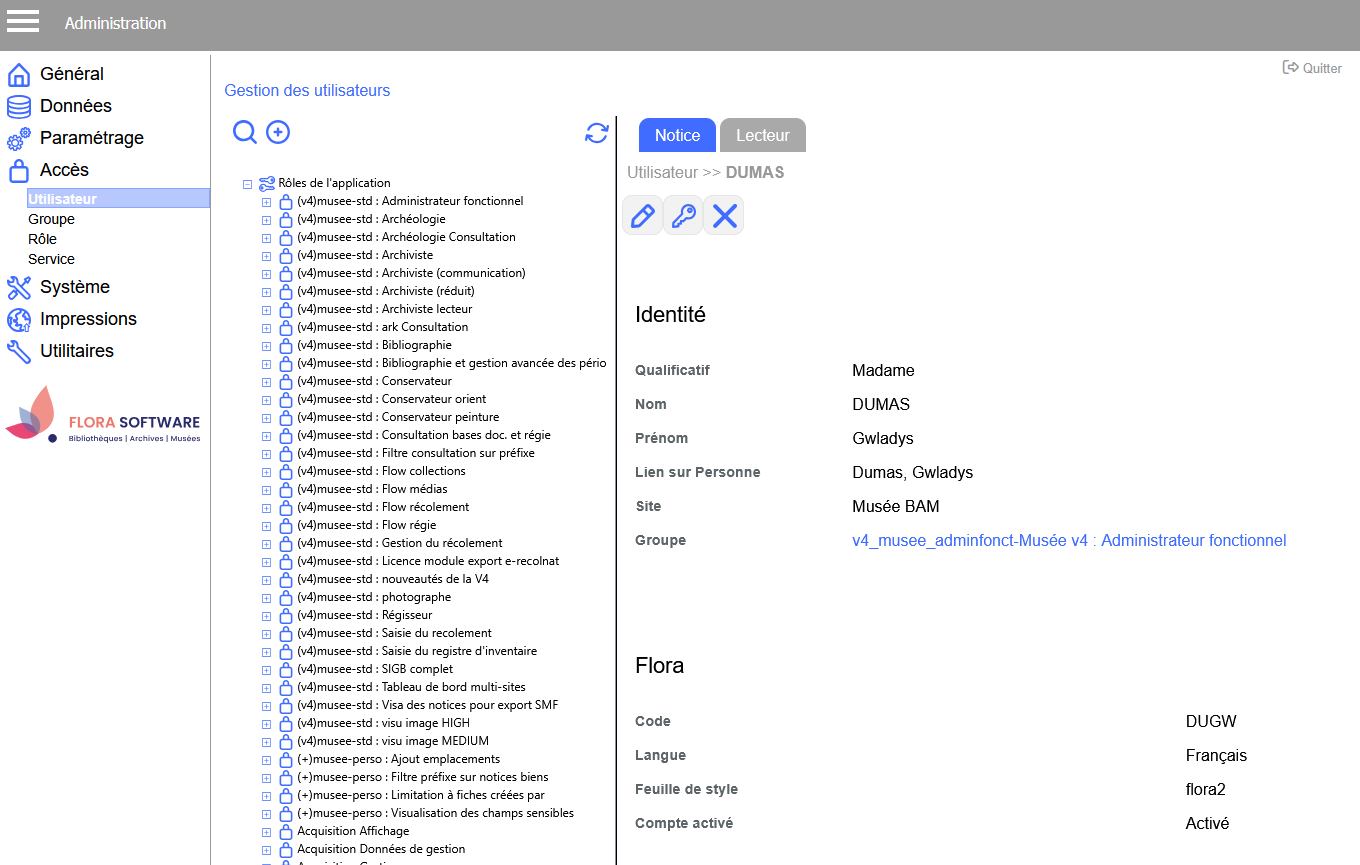
Task: Open the hamburger menu icon
Action: pyautogui.click(x=22, y=22)
